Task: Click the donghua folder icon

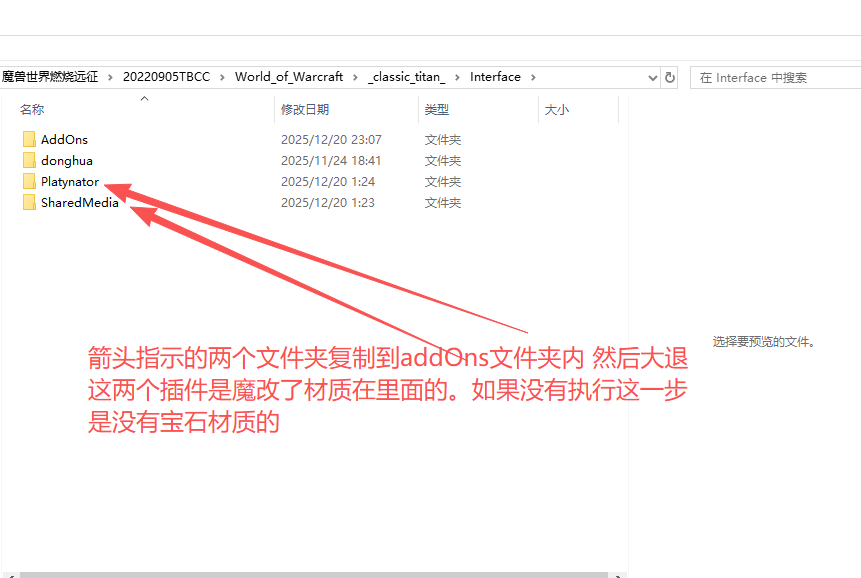Action: [29, 161]
